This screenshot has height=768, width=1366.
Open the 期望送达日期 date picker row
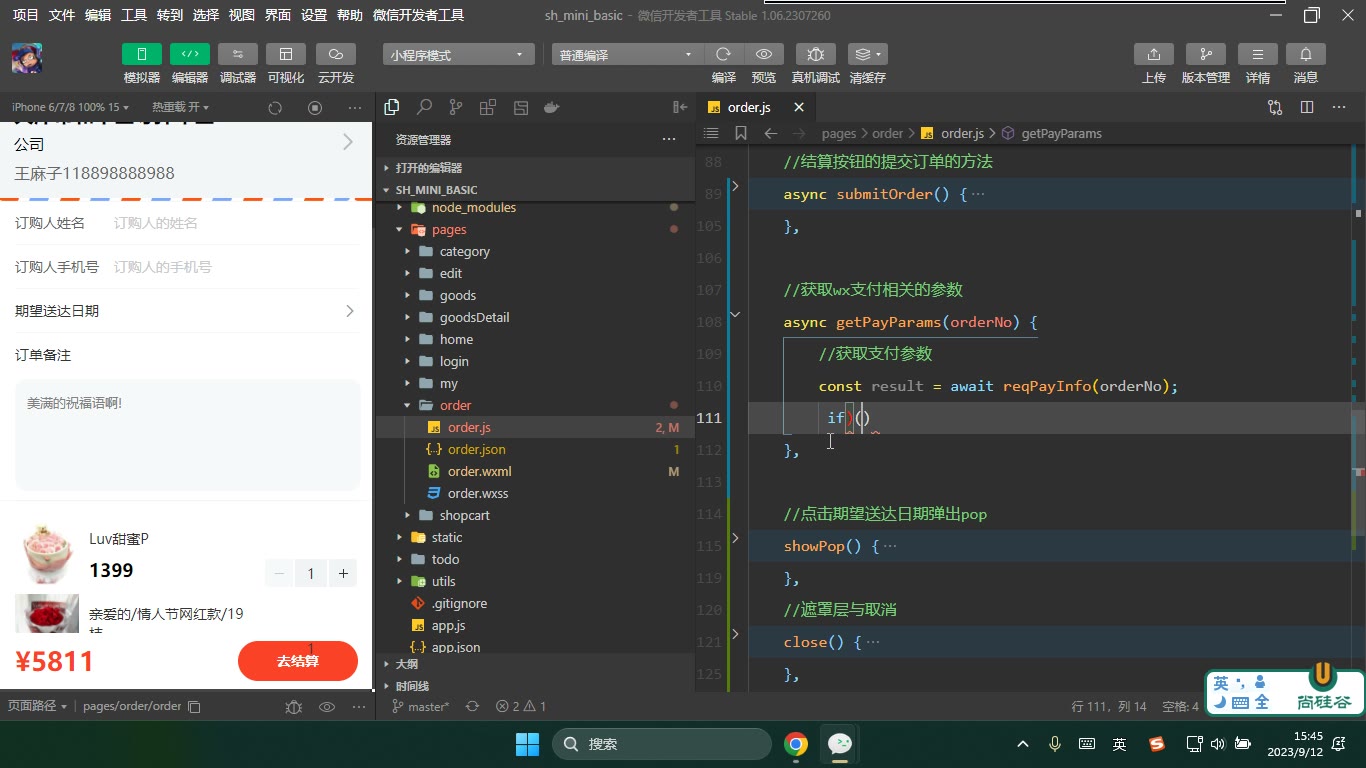tap(186, 311)
